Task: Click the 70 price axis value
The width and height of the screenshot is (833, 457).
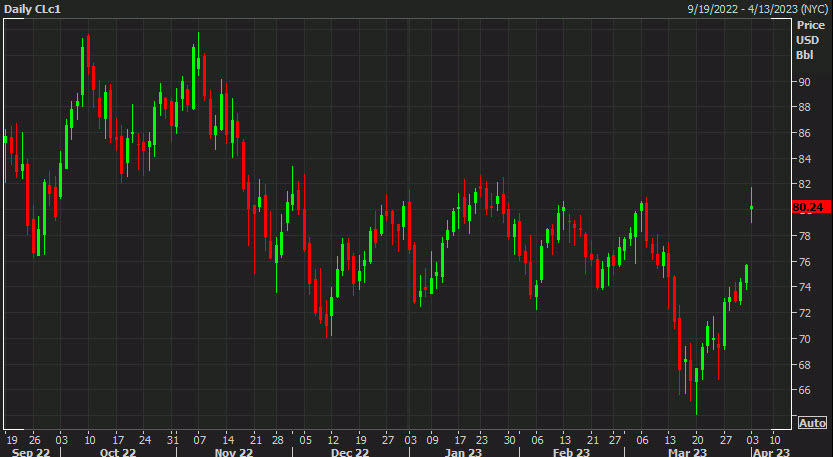Action: [804, 339]
